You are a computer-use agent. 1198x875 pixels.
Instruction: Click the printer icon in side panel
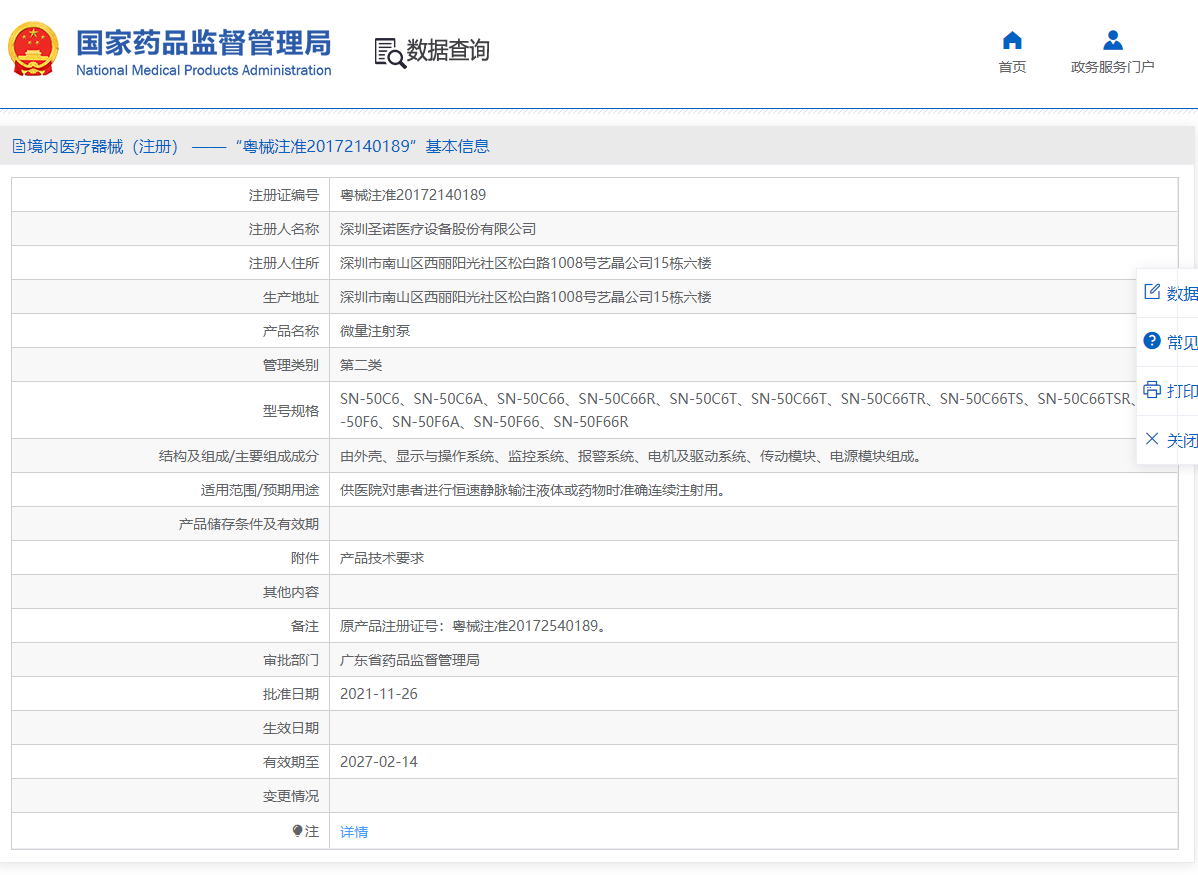tap(1152, 390)
